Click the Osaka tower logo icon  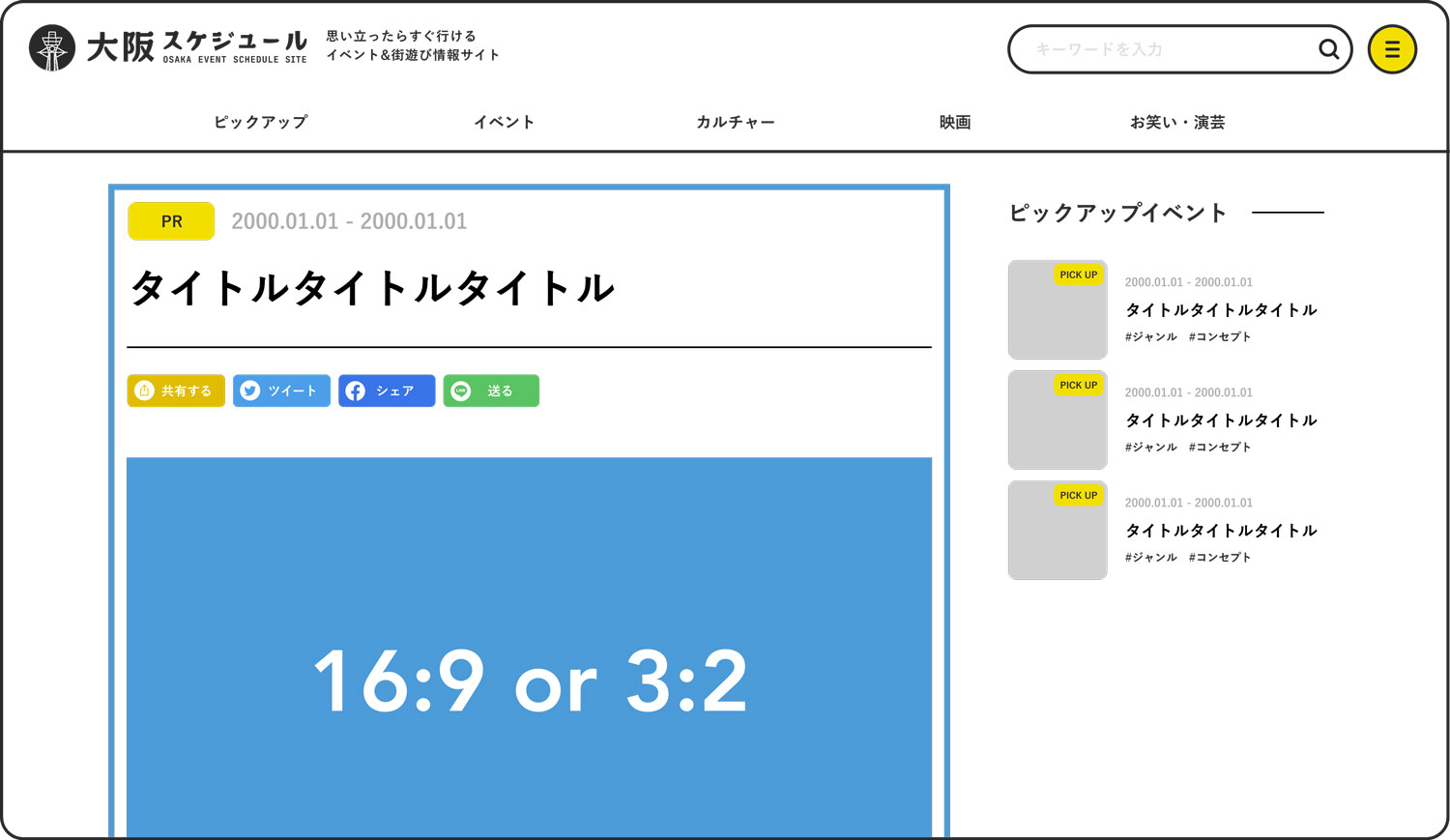(52, 48)
